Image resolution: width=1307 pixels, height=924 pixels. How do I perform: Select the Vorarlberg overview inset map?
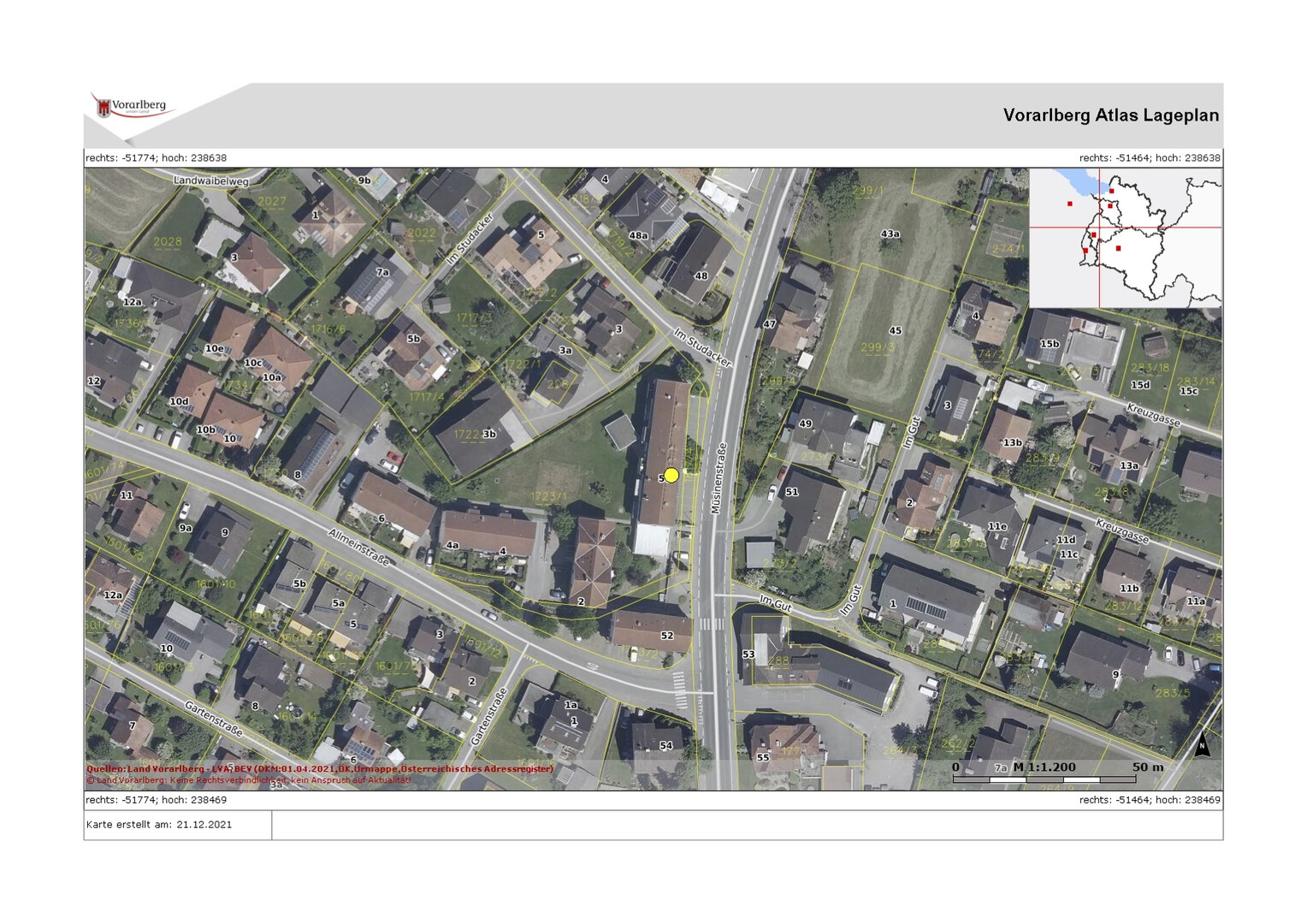(x=1125, y=238)
